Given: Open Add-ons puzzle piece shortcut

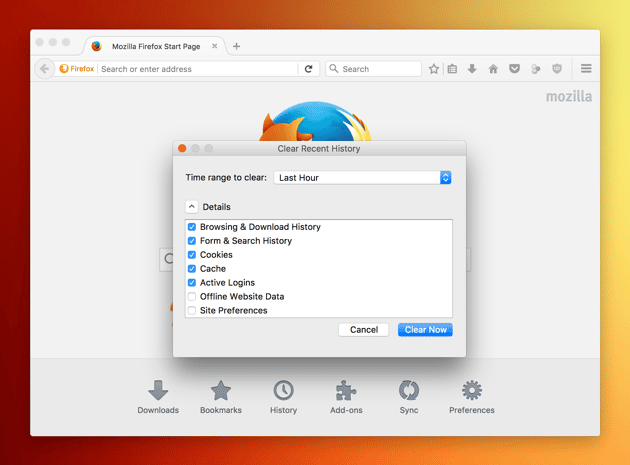Looking at the screenshot, I should point(346,397).
